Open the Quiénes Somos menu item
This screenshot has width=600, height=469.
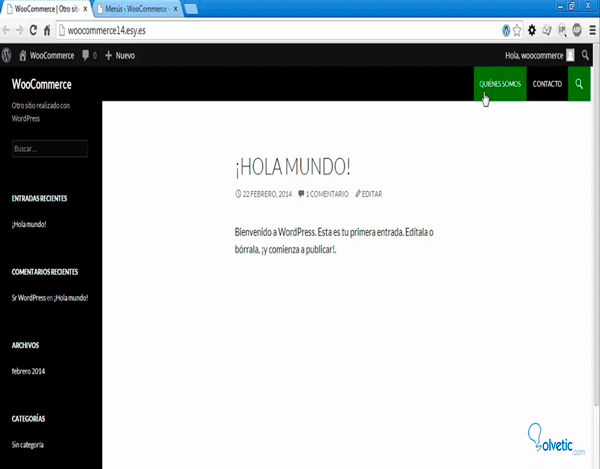[x=500, y=84]
